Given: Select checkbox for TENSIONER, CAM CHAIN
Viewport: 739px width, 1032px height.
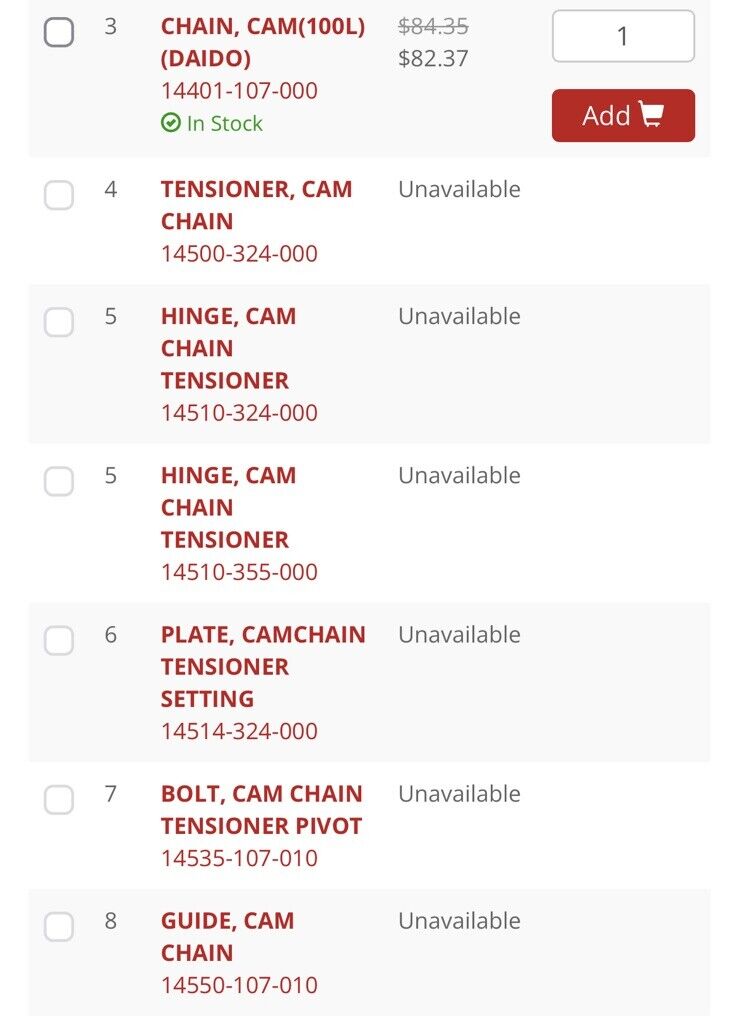Looking at the screenshot, I should point(59,195).
